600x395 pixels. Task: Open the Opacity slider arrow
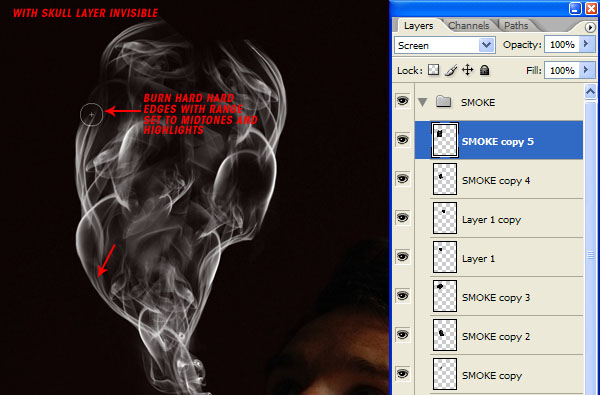587,44
